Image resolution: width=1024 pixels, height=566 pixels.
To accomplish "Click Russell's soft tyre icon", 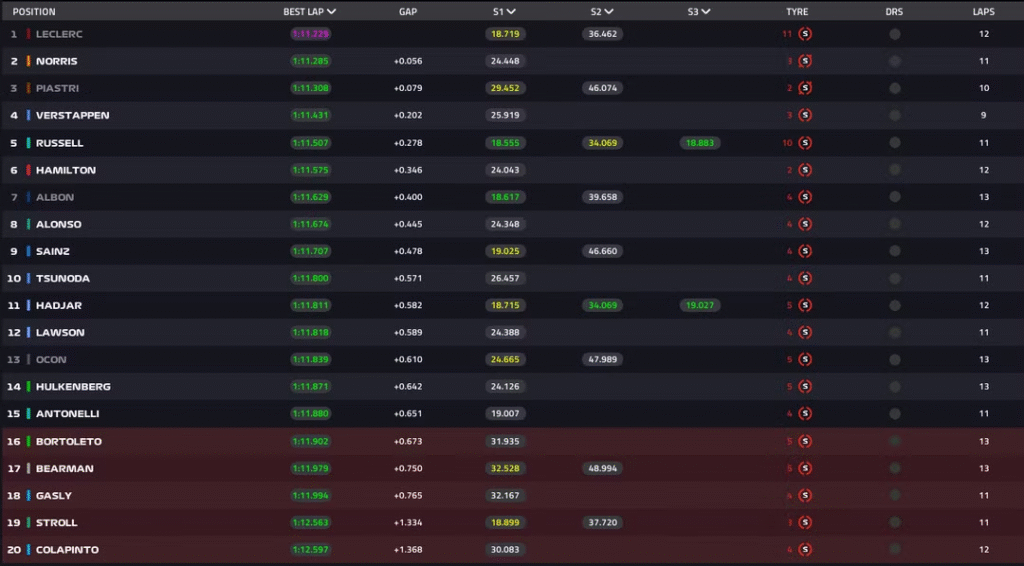I will pos(805,142).
